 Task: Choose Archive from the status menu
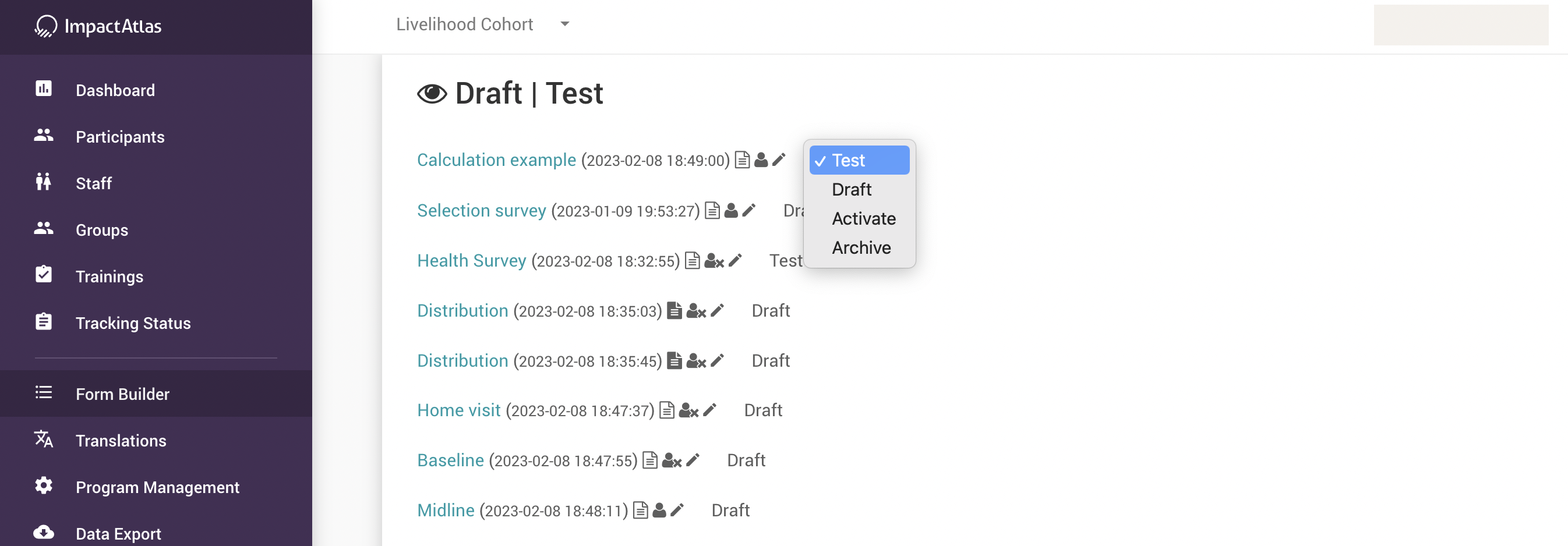[x=861, y=248]
